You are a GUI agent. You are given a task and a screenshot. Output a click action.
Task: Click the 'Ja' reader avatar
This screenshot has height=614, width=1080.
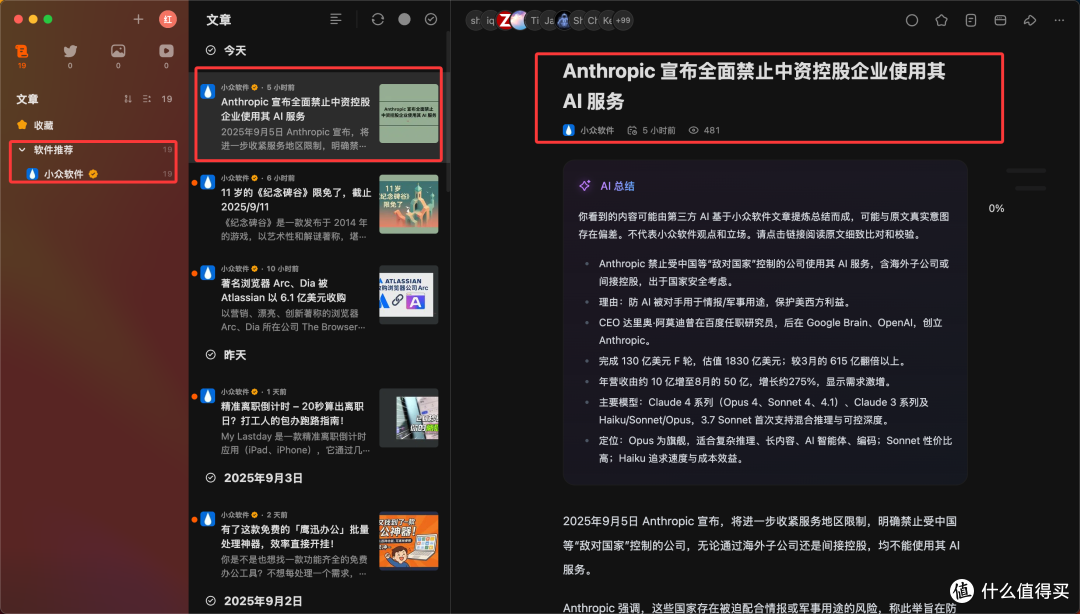549,21
